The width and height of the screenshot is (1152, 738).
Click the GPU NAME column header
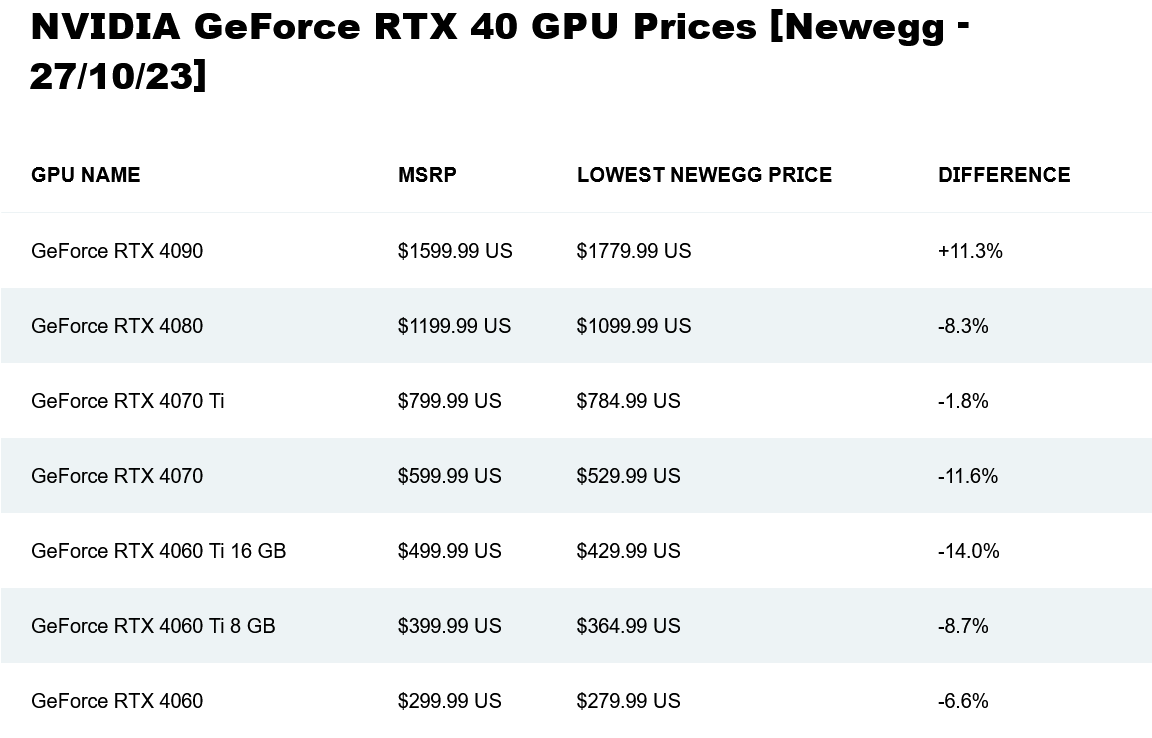86,175
